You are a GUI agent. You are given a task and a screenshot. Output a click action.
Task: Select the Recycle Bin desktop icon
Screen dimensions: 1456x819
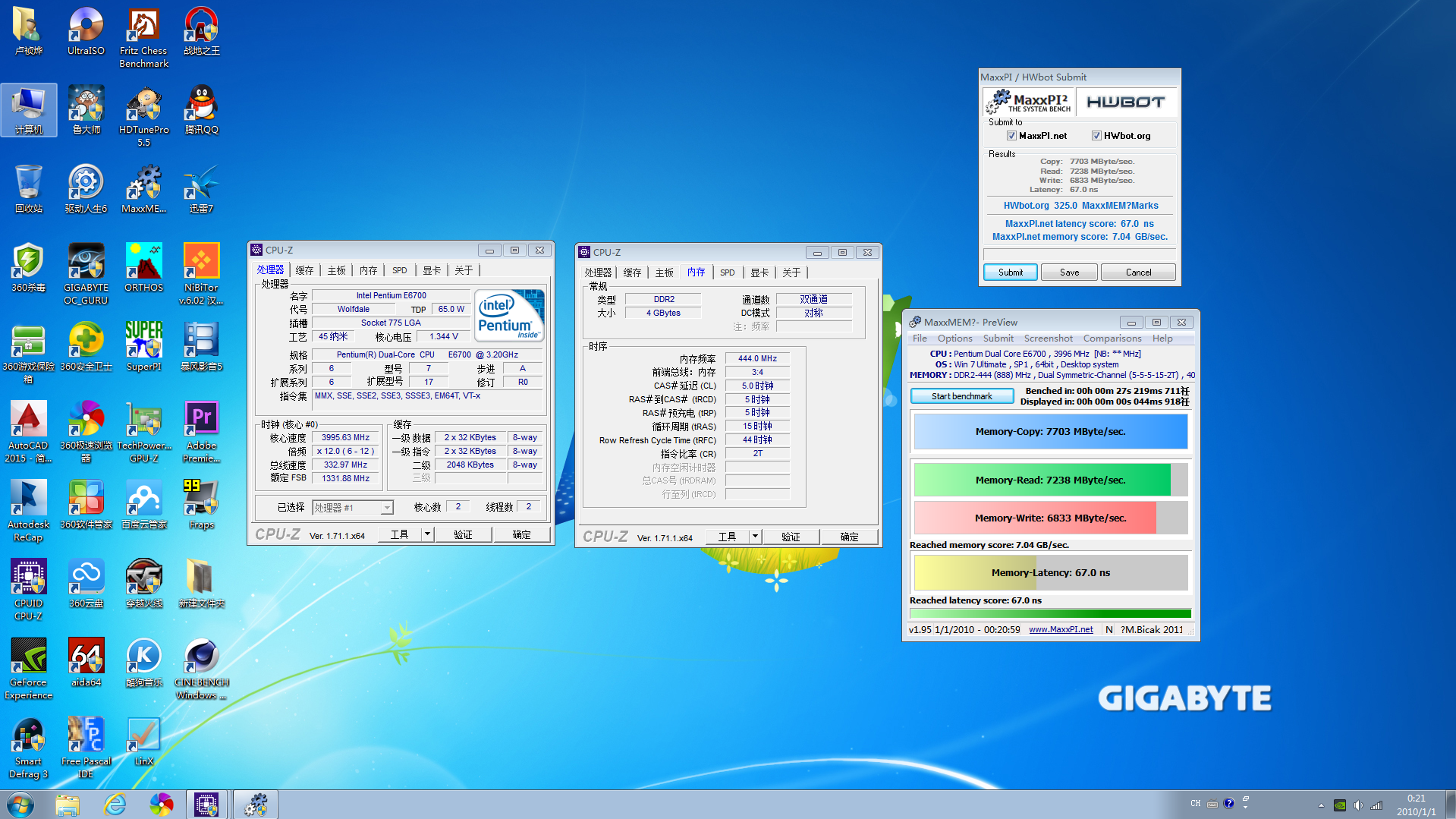tap(28, 190)
